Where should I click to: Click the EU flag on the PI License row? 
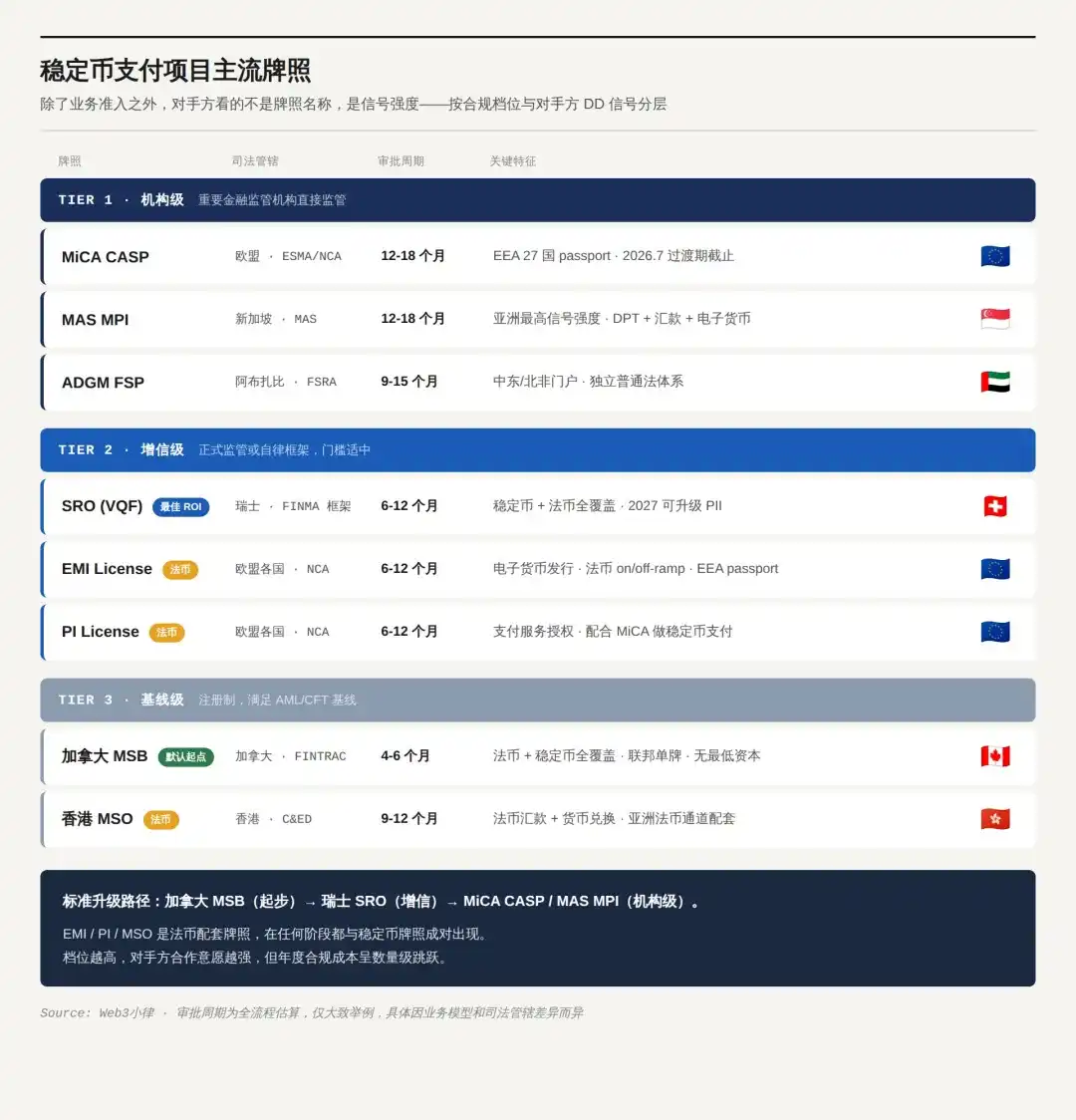[x=994, y=631]
